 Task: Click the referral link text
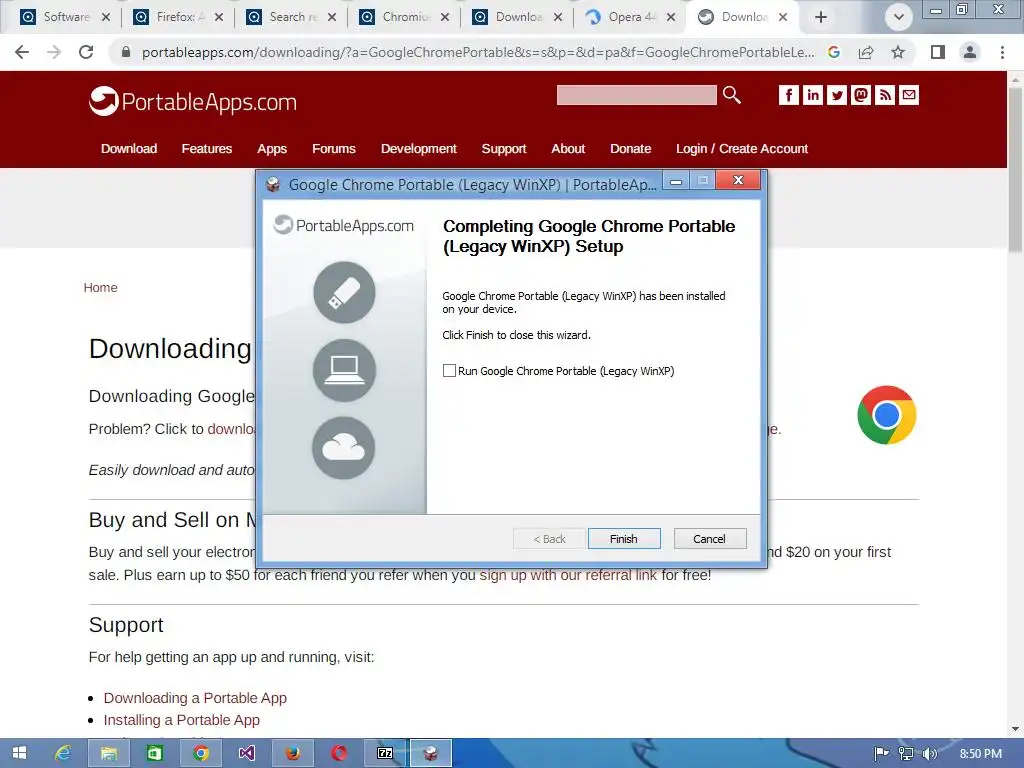[568, 575]
